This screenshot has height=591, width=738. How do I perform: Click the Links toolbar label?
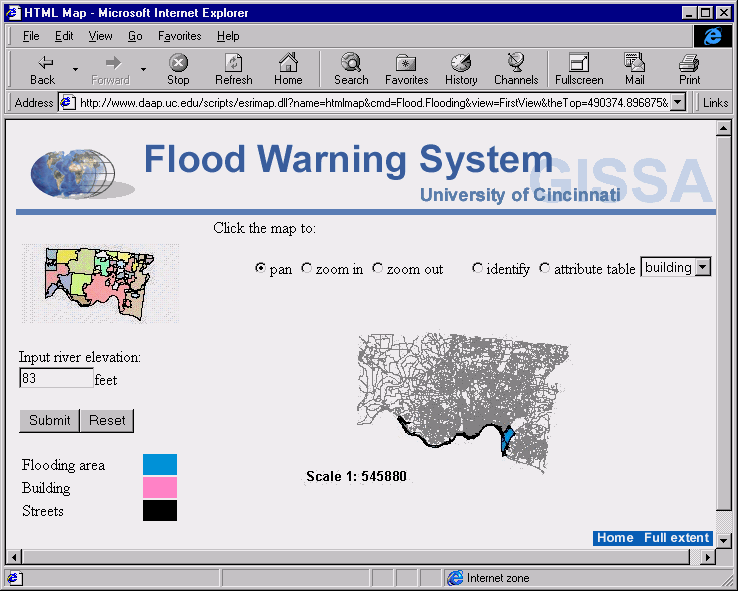(715, 102)
